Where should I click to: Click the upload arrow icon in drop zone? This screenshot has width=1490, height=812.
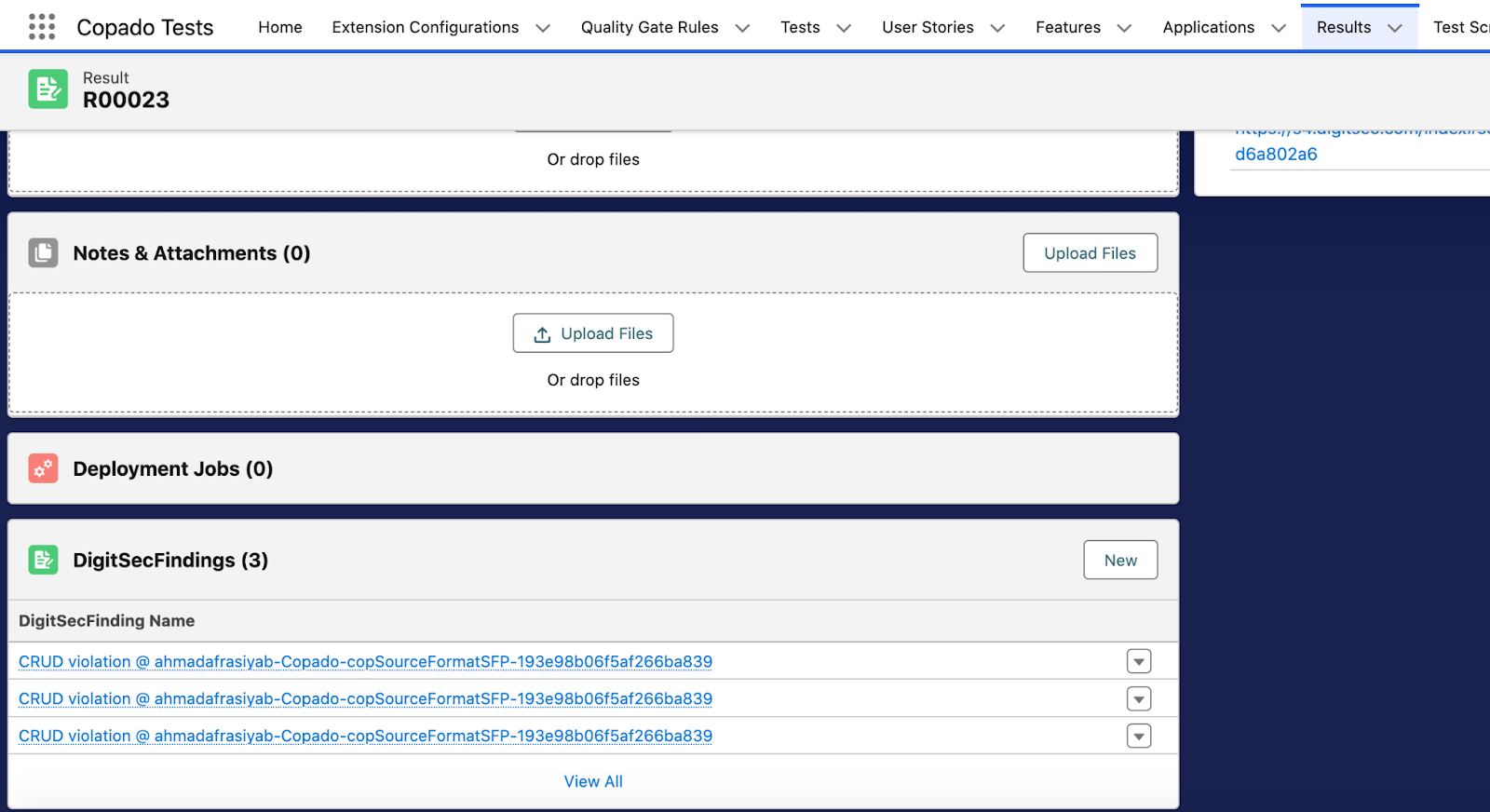542,334
